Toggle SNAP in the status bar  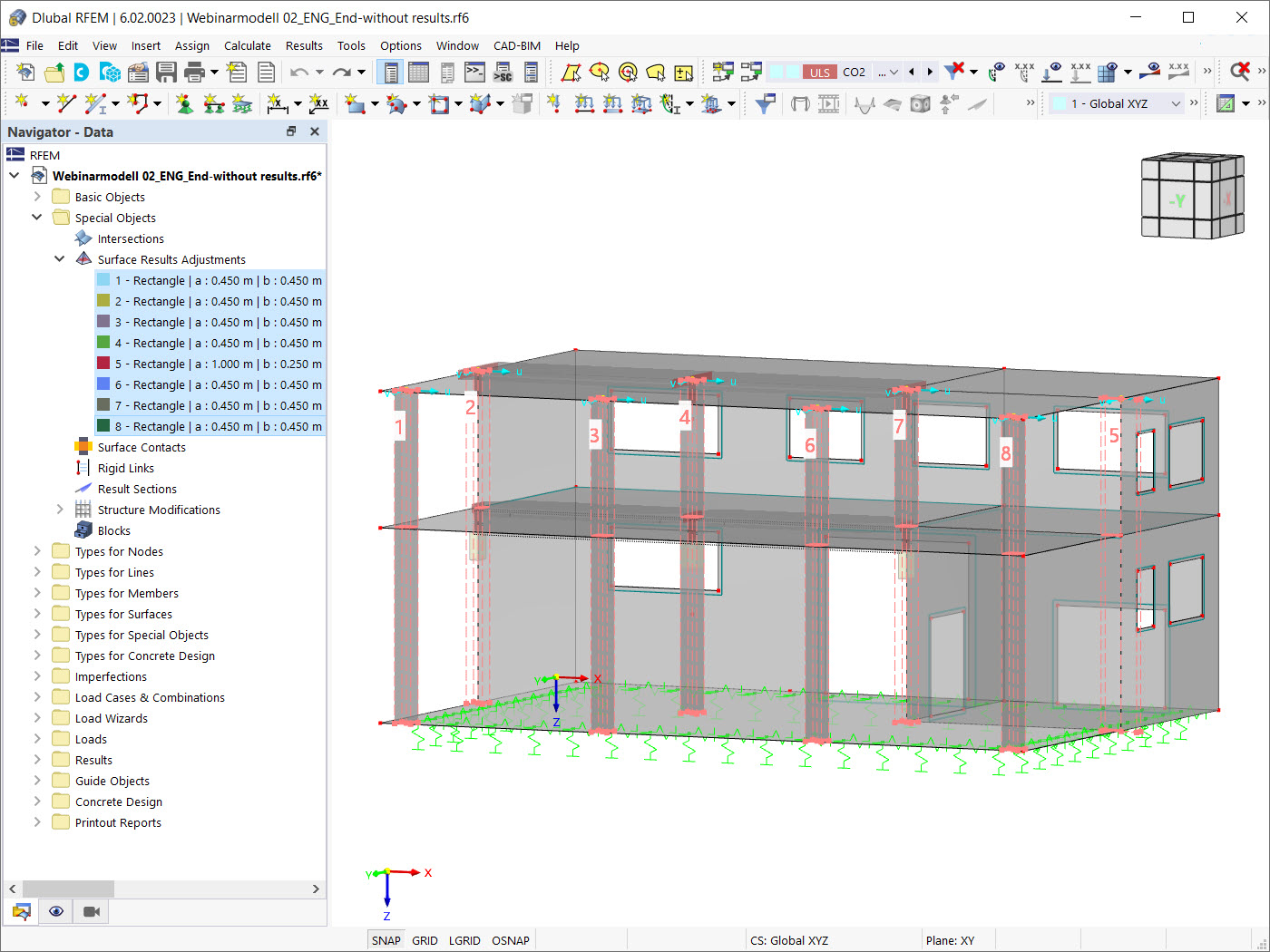pyautogui.click(x=386, y=940)
